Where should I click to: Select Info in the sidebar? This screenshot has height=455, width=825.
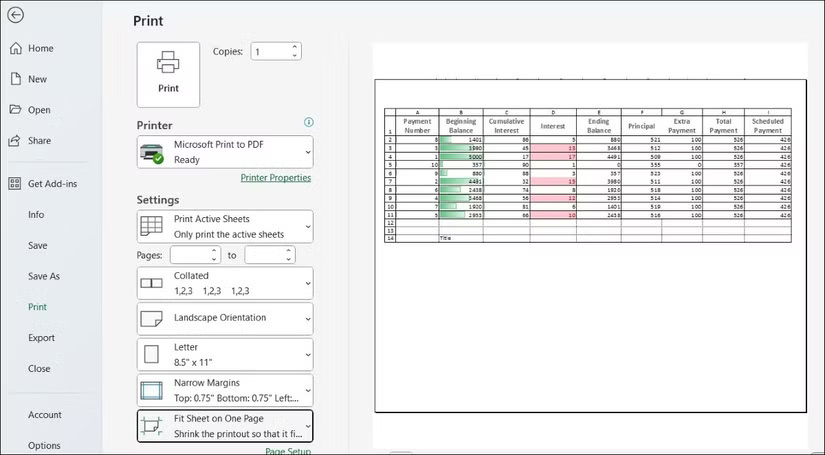[x=36, y=215]
